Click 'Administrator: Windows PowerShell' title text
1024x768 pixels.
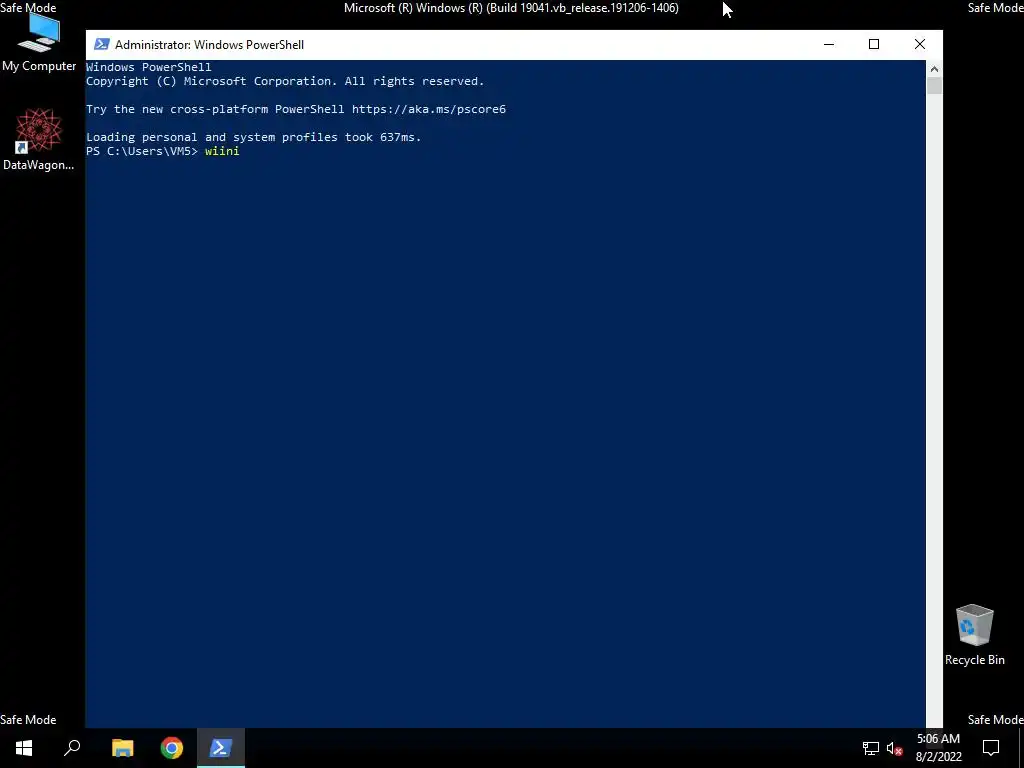(209, 44)
